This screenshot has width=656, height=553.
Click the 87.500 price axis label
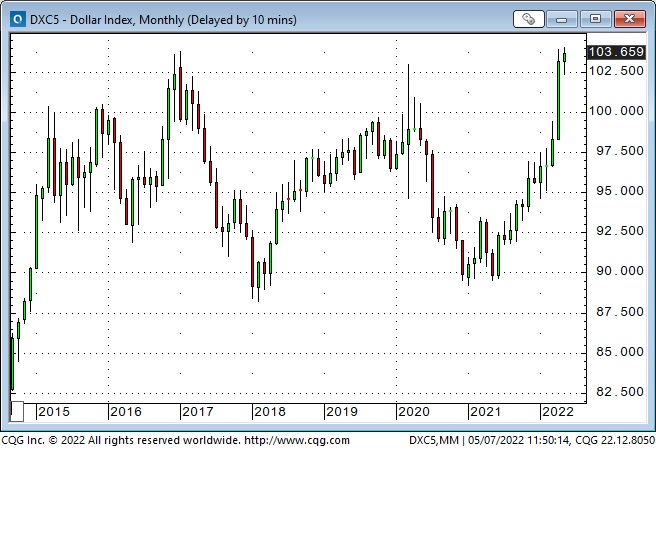point(620,312)
